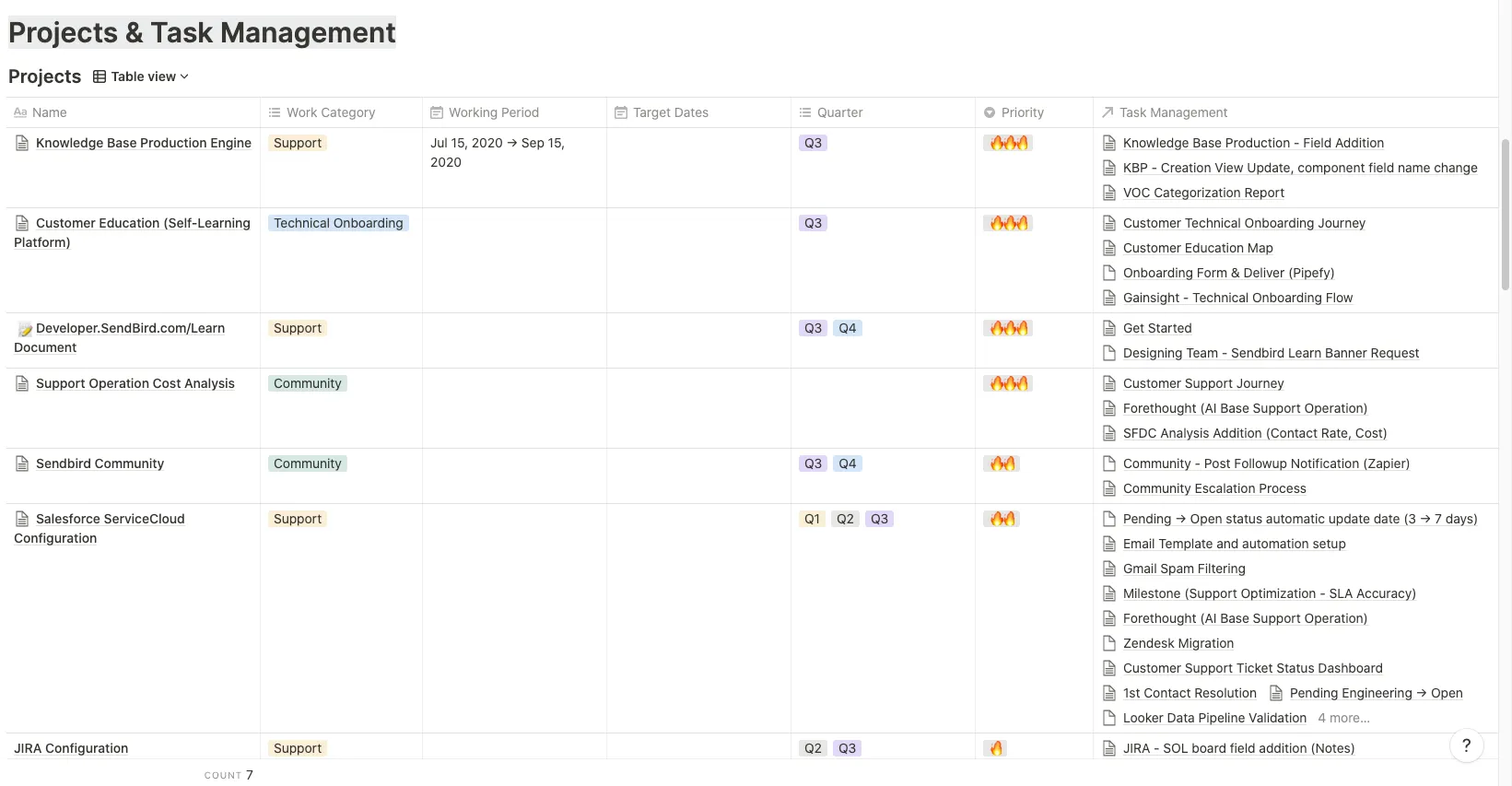Click the Name column header
Screen dimensions: 1512x786
coord(49,112)
